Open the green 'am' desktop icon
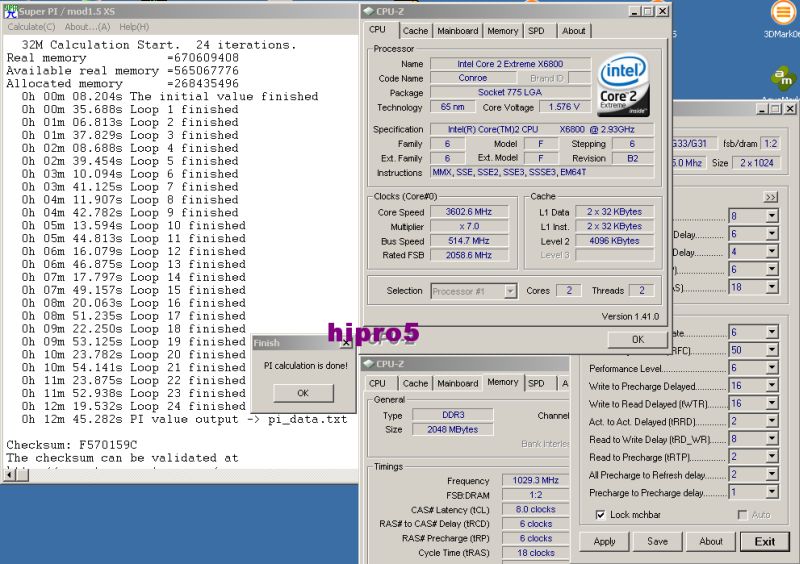 [783, 78]
